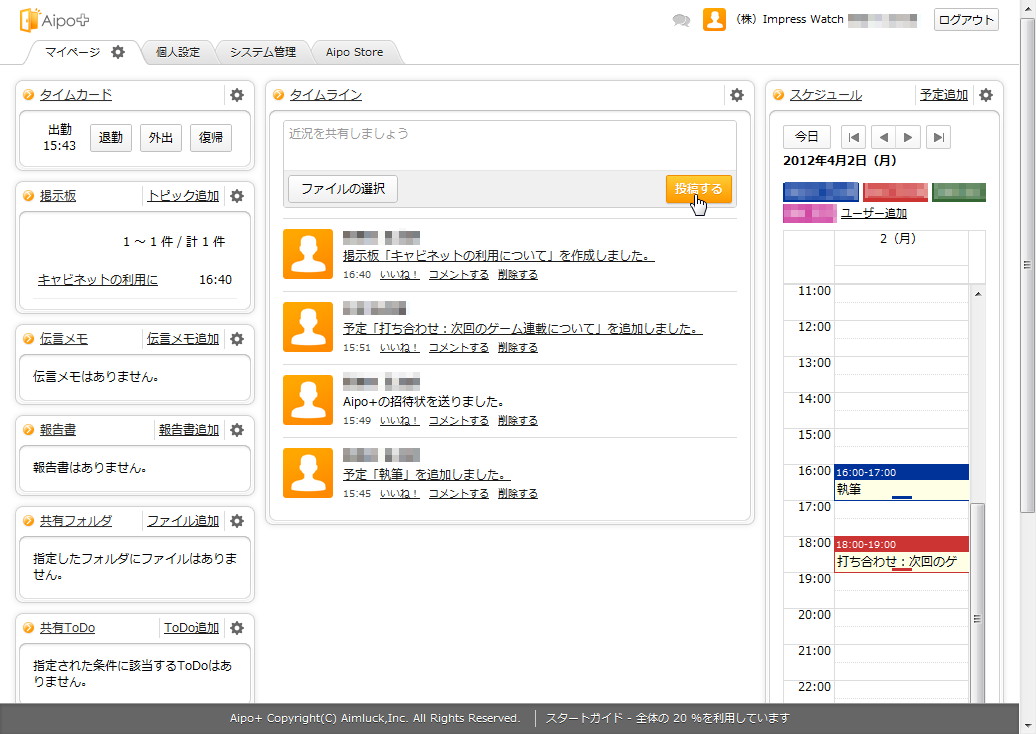
Task: Open the chat bubble icon in the header
Action: pyautogui.click(x=681, y=19)
